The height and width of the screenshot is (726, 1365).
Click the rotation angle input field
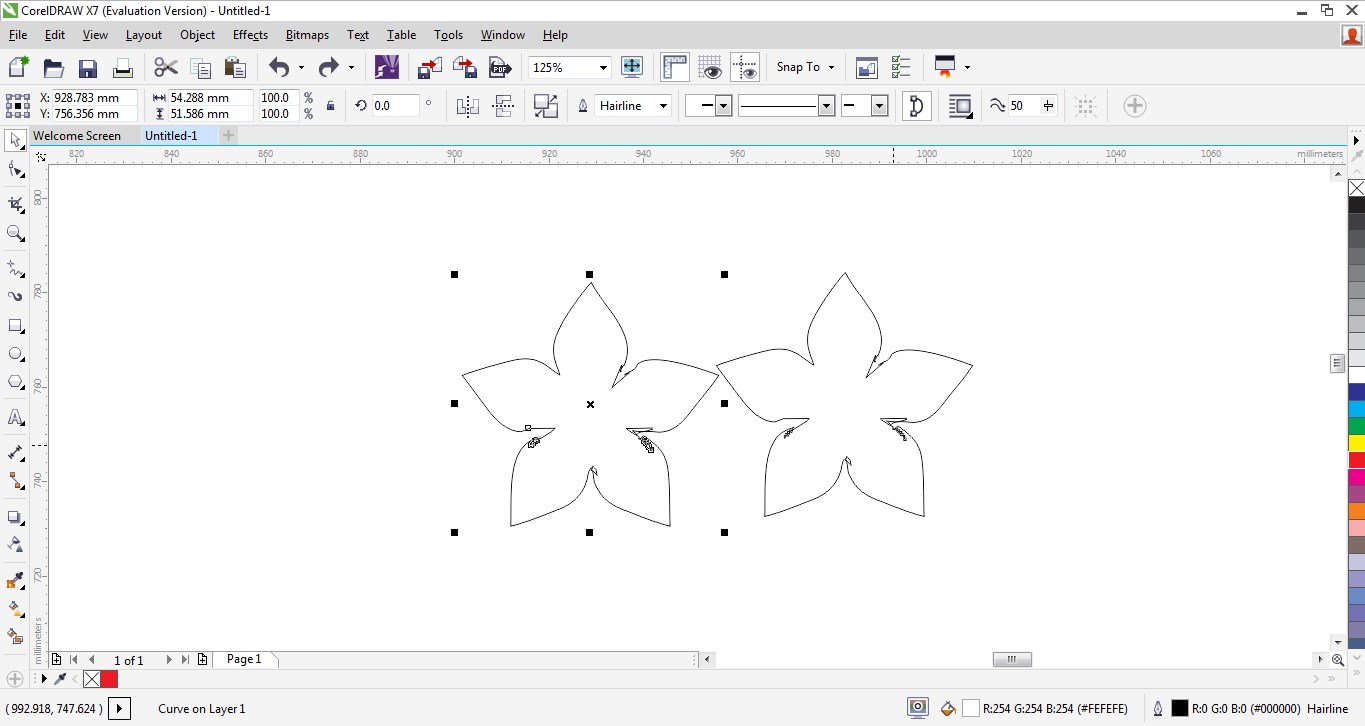(x=394, y=106)
